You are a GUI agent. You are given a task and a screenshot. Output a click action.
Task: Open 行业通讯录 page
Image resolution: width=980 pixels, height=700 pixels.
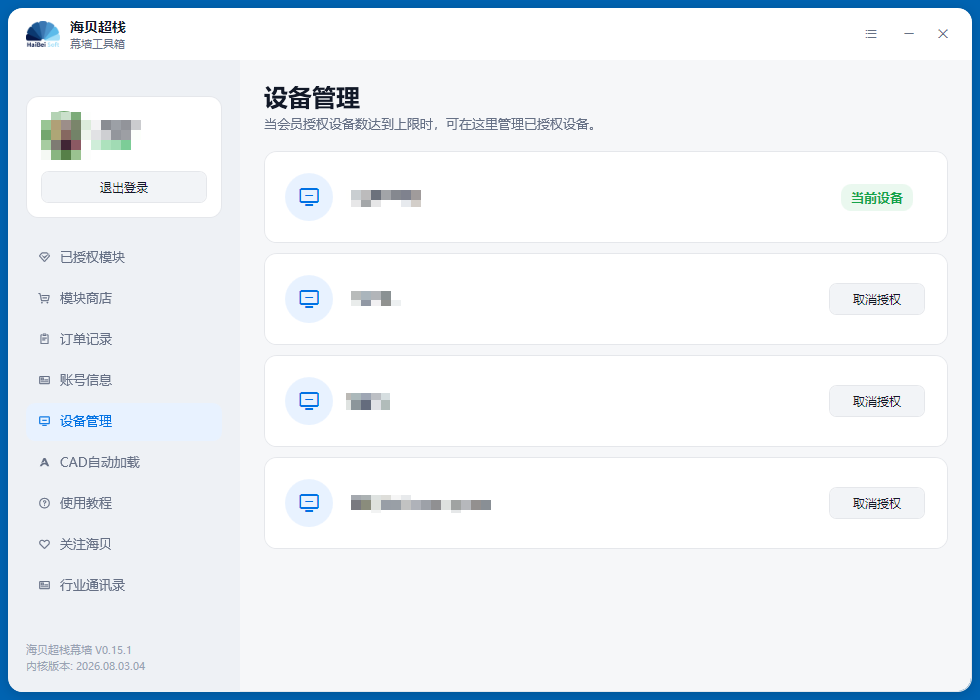click(124, 585)
